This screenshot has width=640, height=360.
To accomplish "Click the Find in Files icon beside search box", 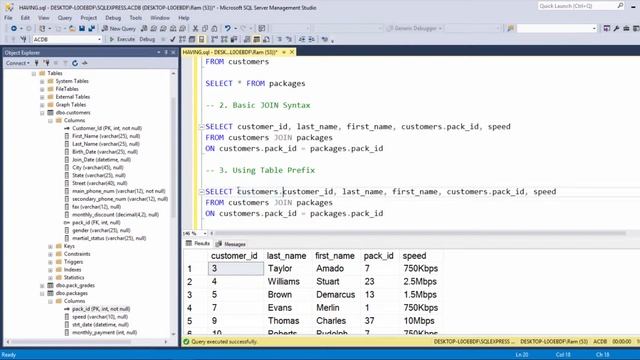I will tap(510, 28).
